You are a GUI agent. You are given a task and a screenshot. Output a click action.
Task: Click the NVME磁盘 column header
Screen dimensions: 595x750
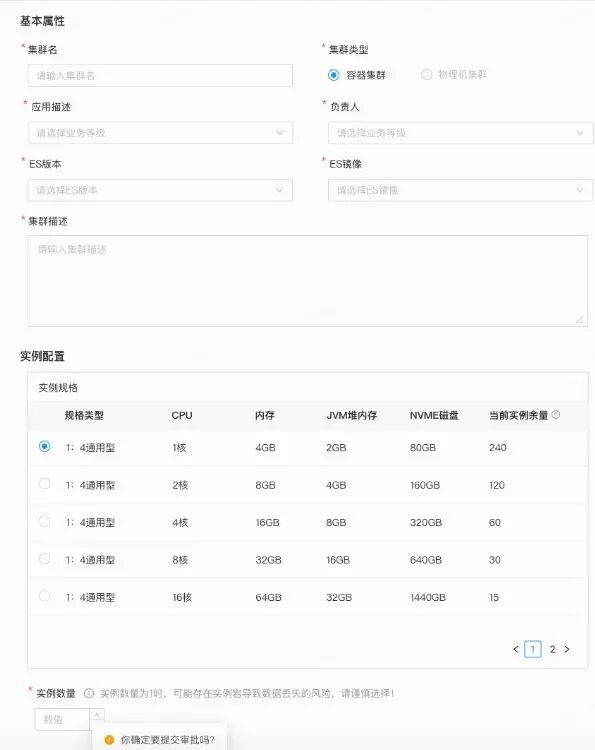tap(434, 415)
